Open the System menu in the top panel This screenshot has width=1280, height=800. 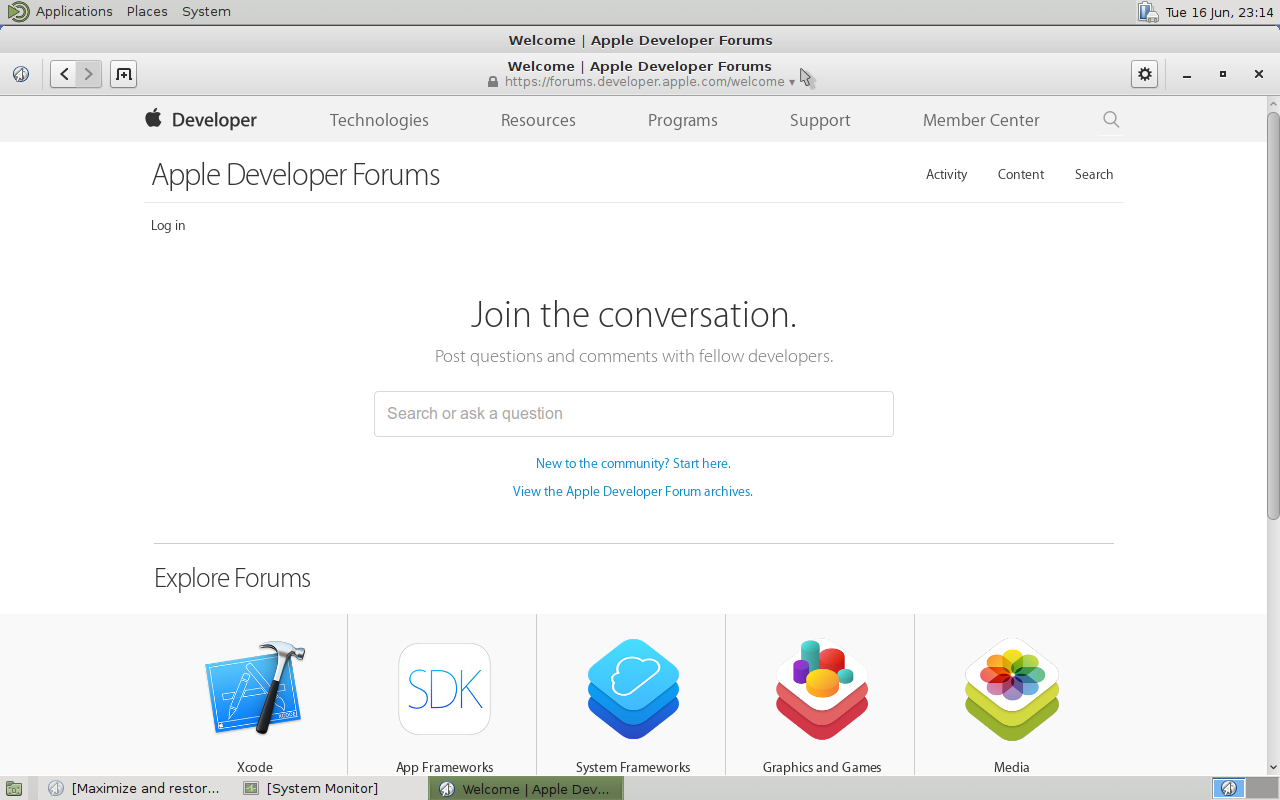[x=206, y=12]
